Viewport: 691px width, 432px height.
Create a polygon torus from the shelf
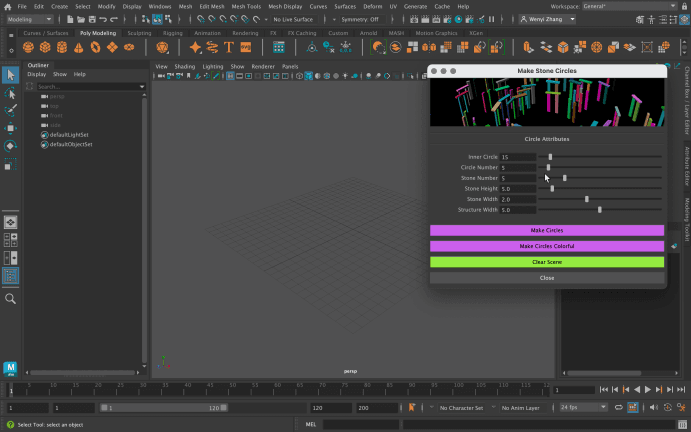click(95, 47)
